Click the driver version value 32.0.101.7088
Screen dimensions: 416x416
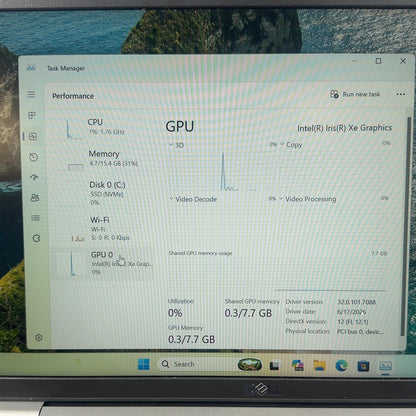click(x=356, y=302)
